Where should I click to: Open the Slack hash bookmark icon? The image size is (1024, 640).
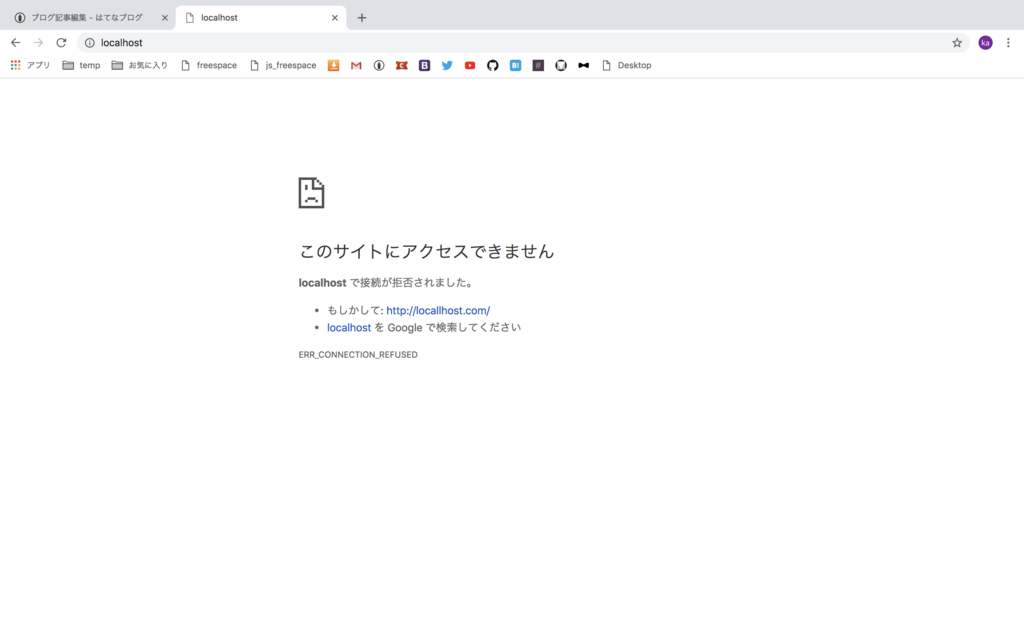[538, 65]
